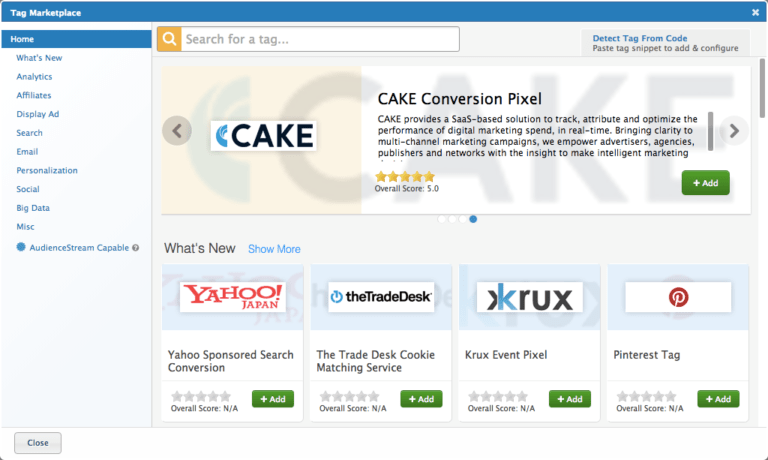Click Show More next to What's New

click(x=274, y=249)
